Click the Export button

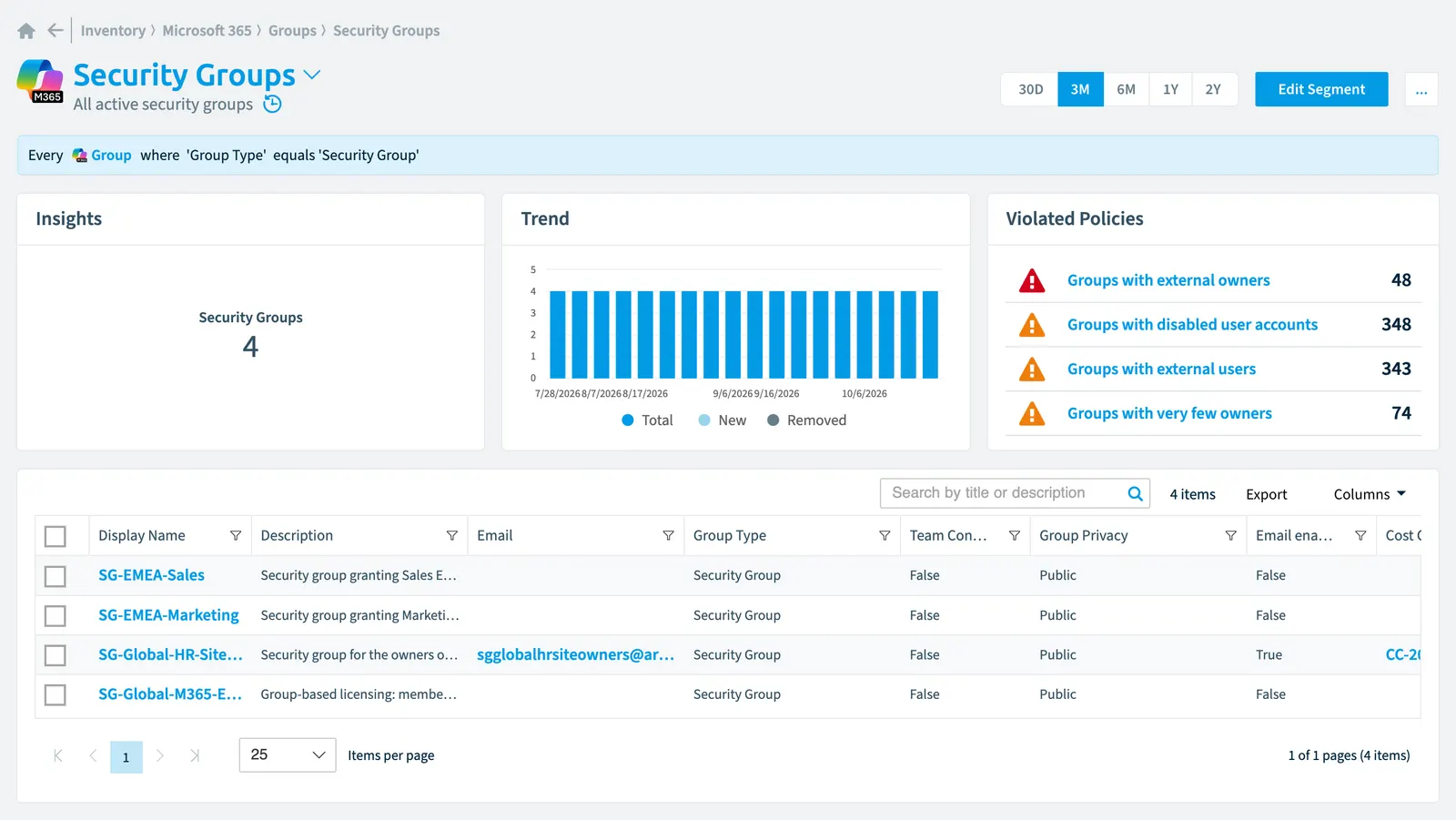pos(1266,494)
